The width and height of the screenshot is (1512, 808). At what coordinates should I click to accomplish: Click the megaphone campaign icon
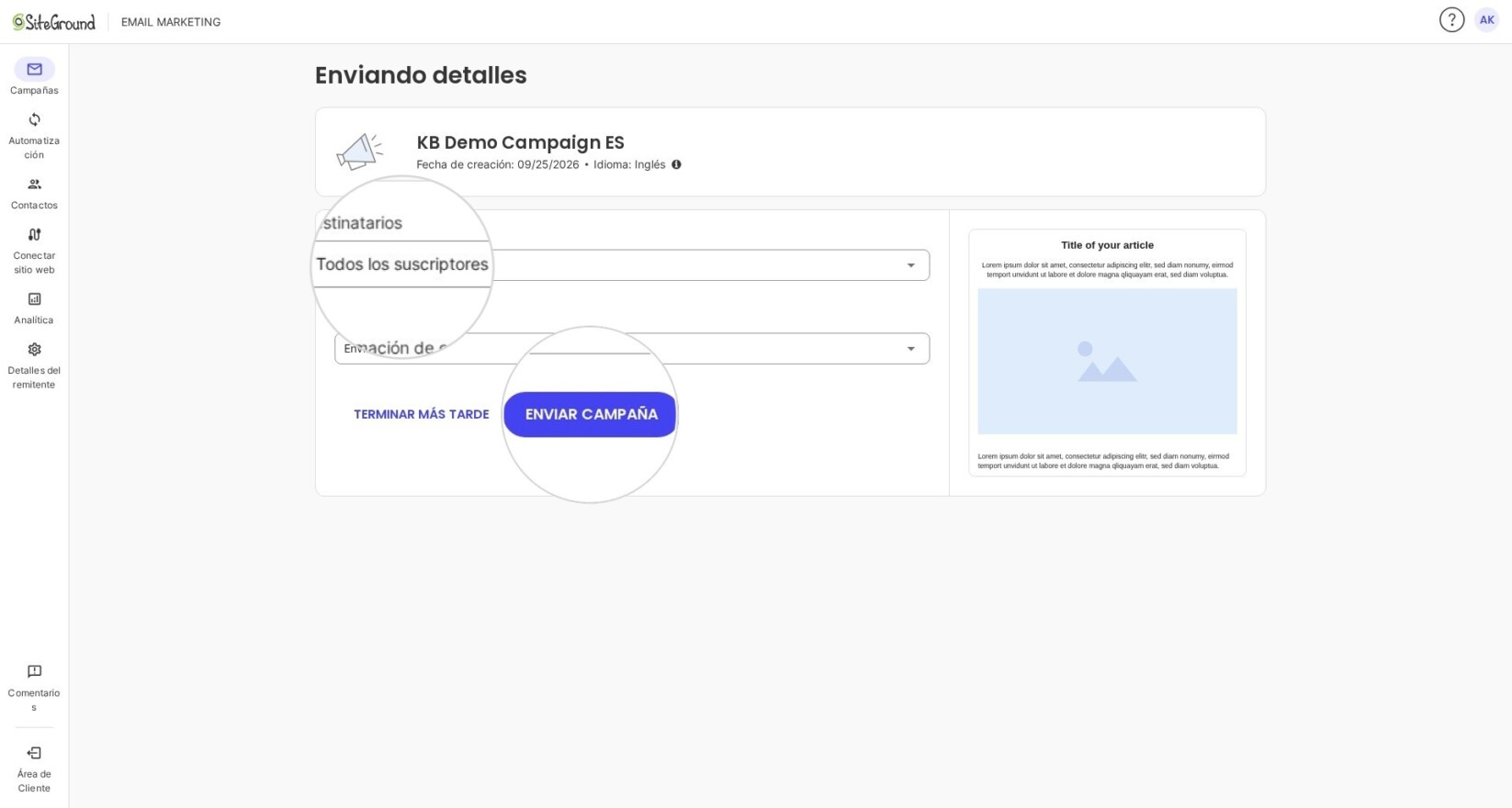(x=359, y=151)
